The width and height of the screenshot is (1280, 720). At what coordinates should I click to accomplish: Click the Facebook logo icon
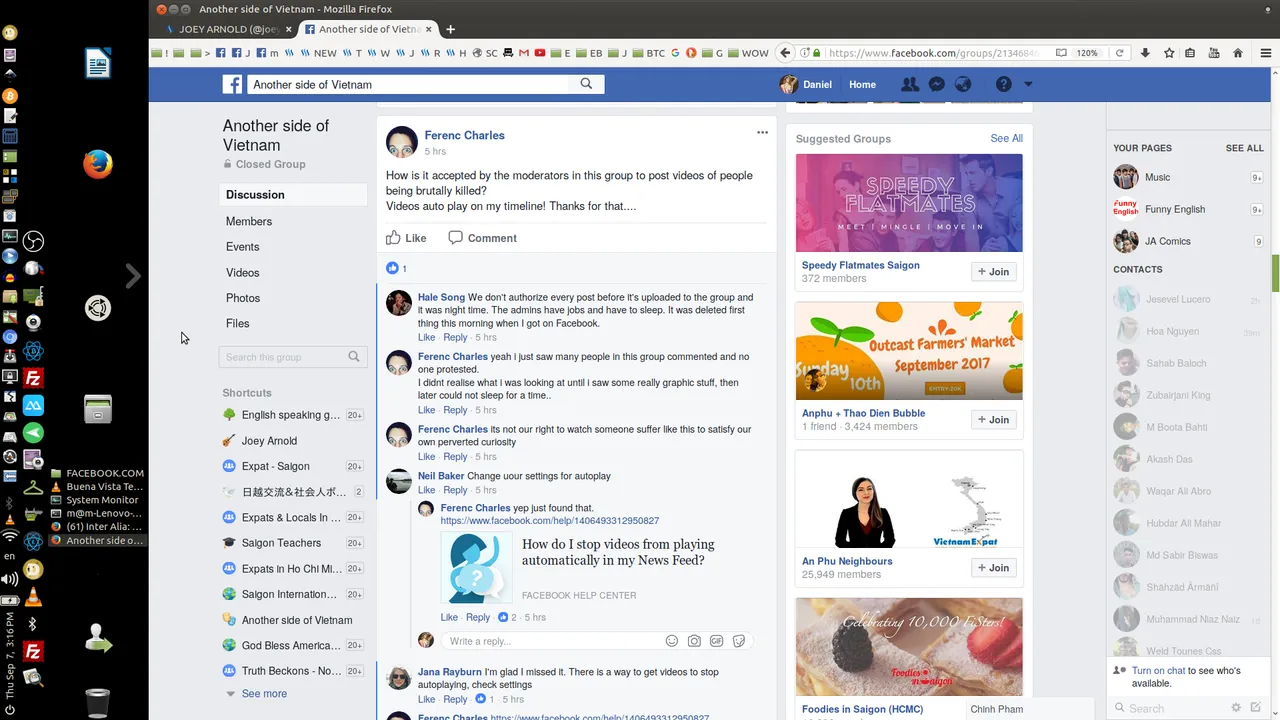pyautogui.click(x=232, y=85)
